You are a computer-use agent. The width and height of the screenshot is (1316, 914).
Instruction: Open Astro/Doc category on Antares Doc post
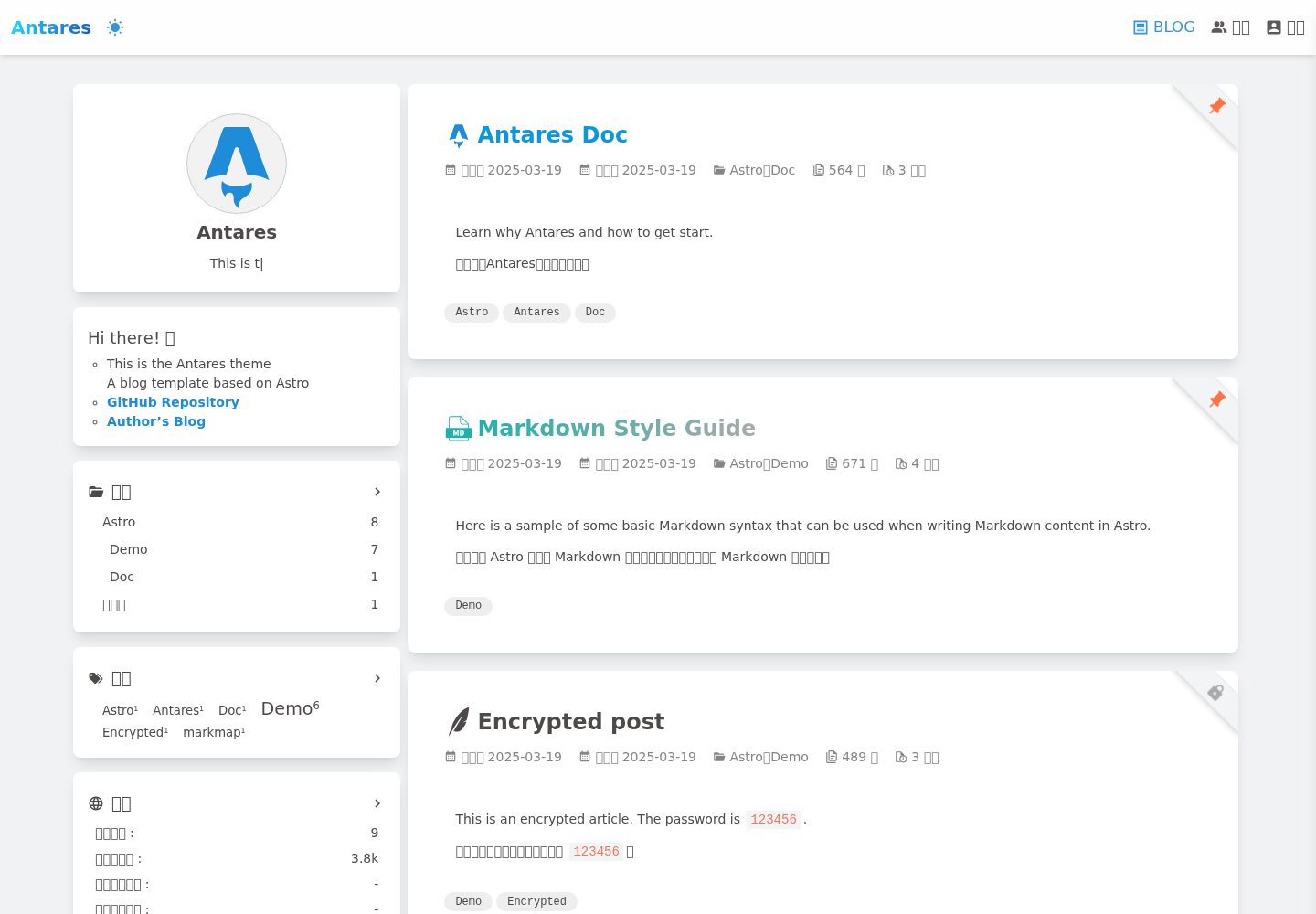point(762,170)
